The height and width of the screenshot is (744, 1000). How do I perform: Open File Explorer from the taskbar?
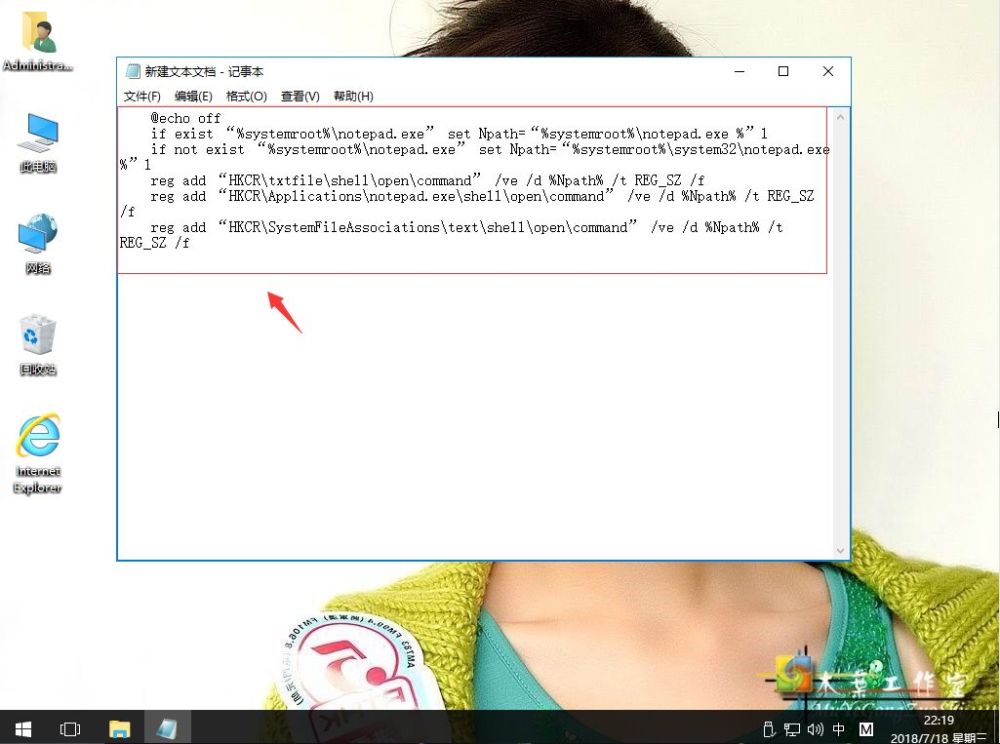[120, 728]
